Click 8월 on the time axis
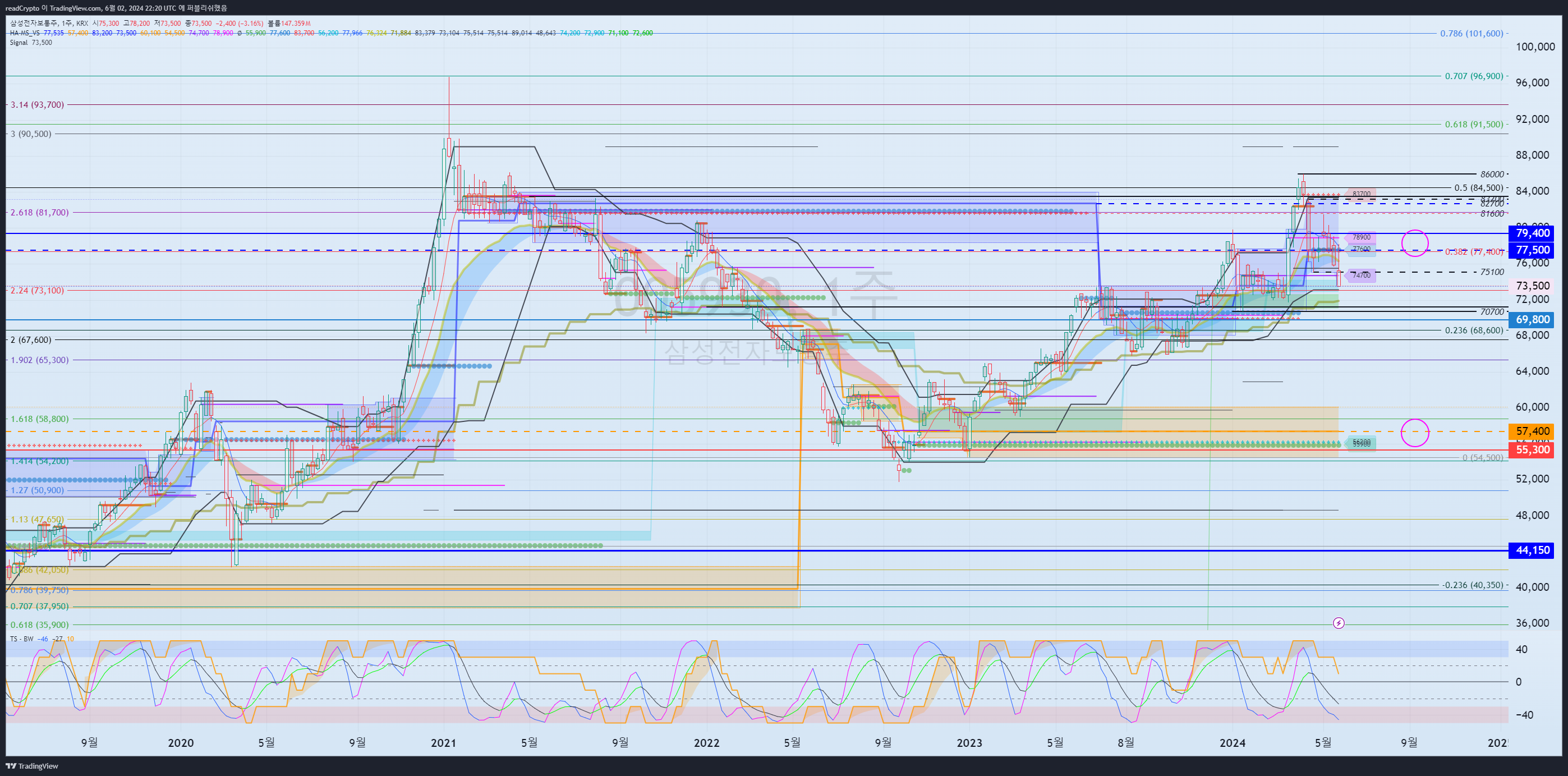Viewport: 1568px width, 776px height. point(1126,742)
